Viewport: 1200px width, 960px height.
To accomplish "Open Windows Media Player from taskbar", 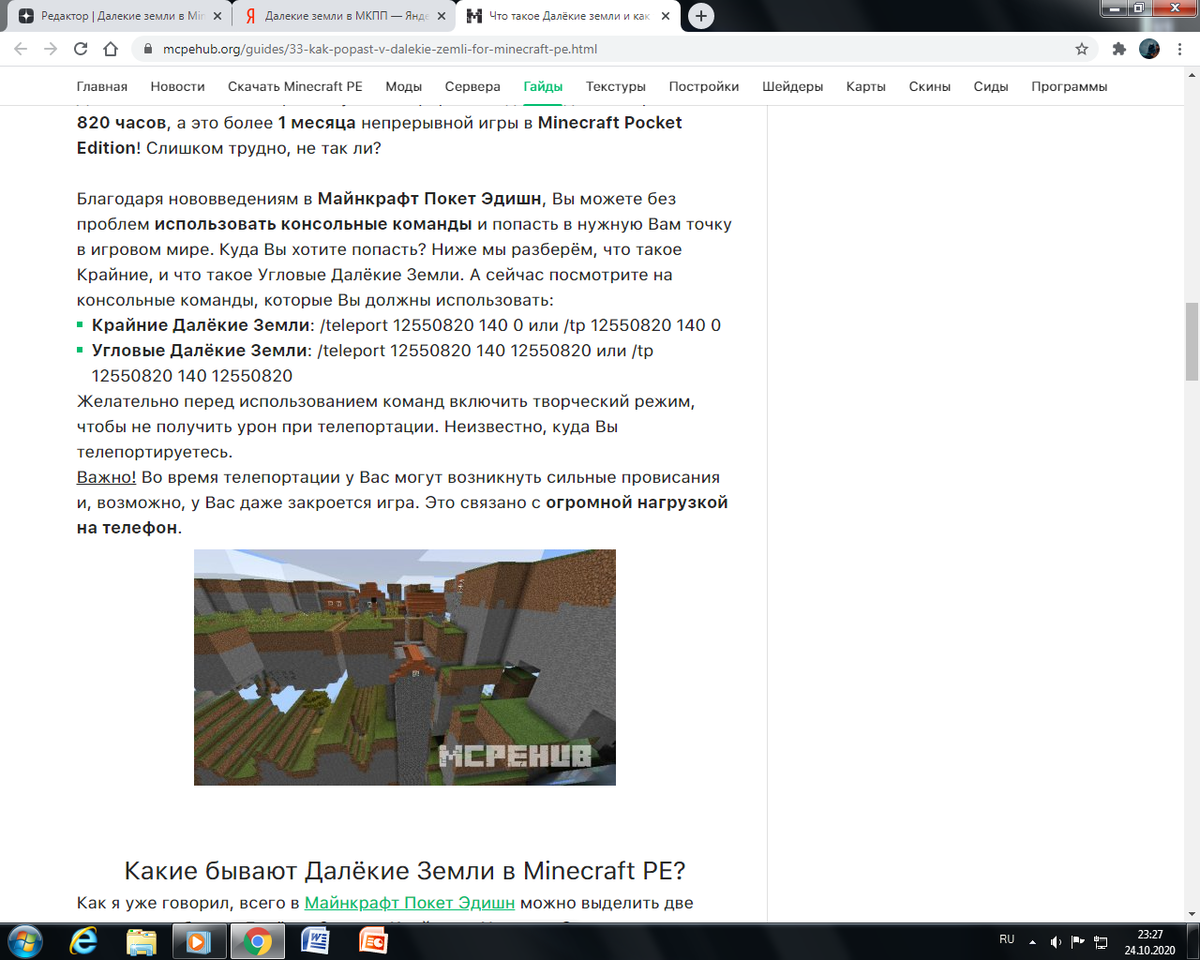I will pyautogui.click(x=199, y=941).
